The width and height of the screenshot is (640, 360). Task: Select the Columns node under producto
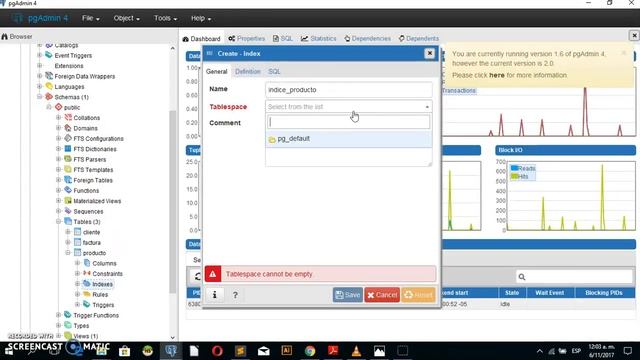tap(104, 263)
